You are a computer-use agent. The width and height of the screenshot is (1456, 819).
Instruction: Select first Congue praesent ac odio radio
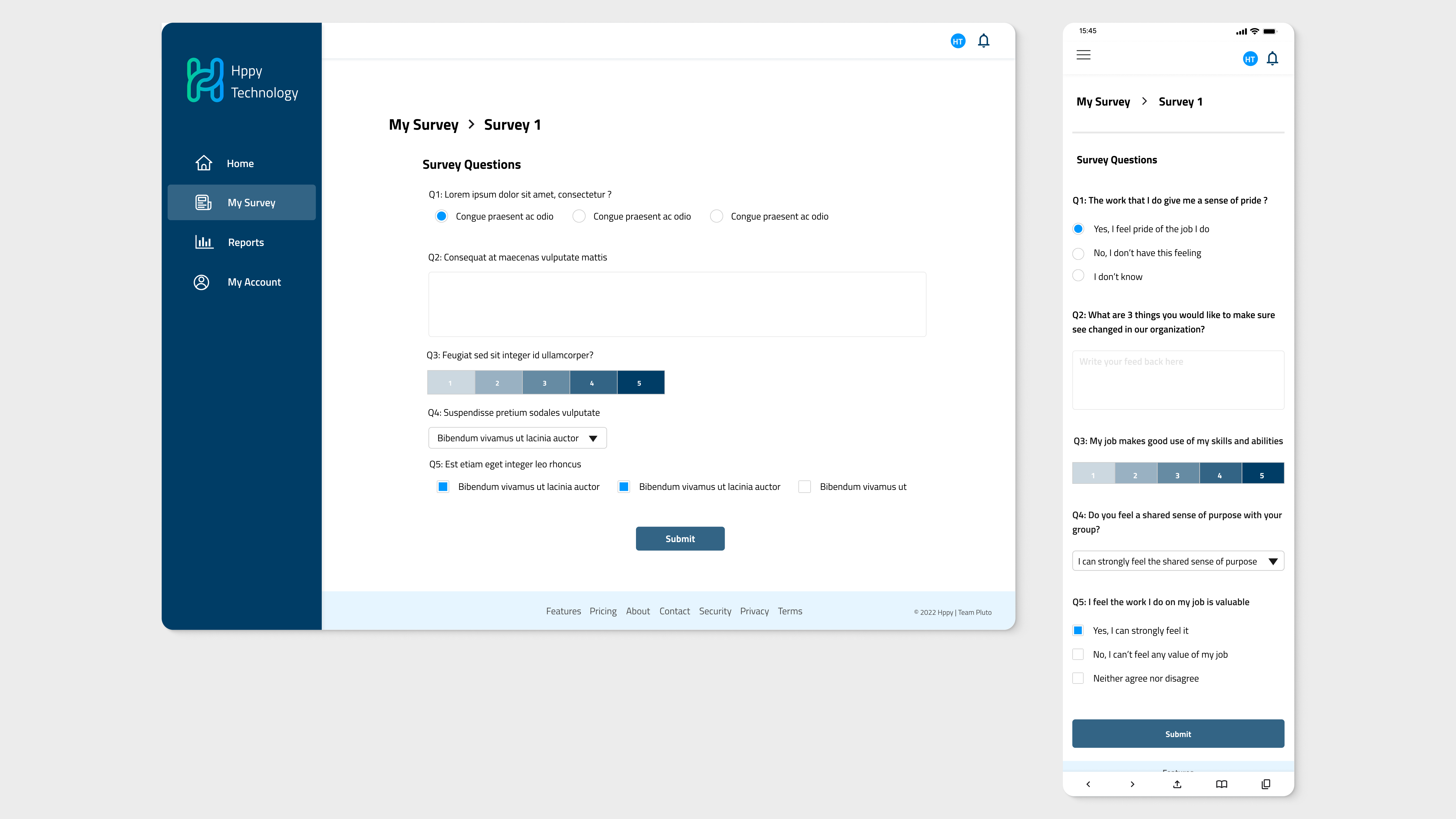pos(441,216)
